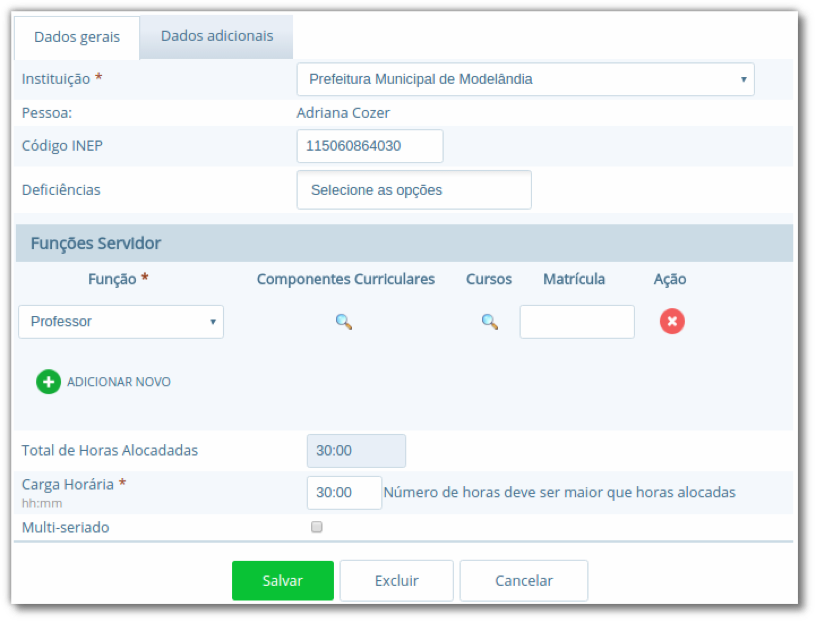Click the Carga Horária hours field

tap(344, 492)
